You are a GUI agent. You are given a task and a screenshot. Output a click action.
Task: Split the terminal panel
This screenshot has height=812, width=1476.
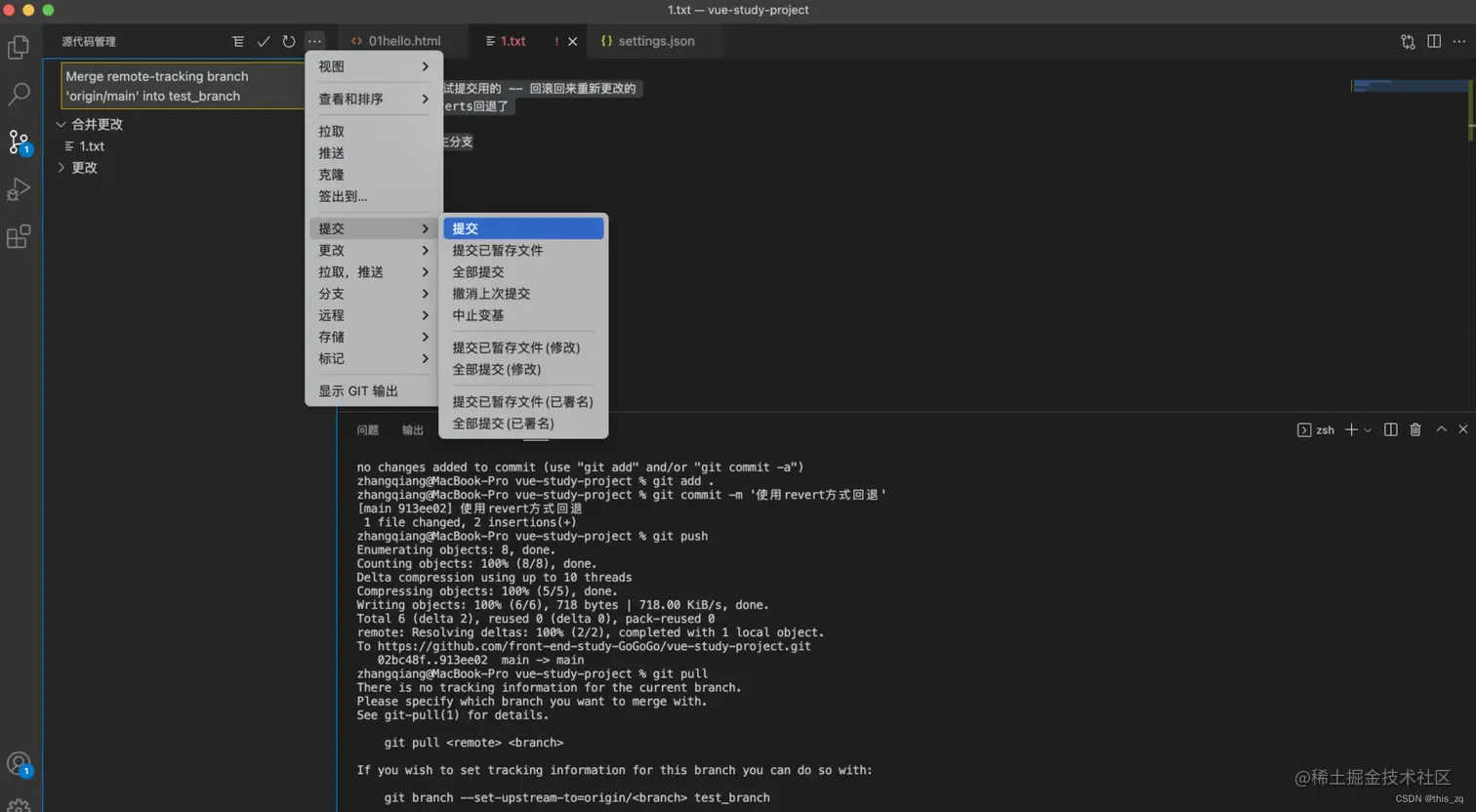pos(1391,429)
